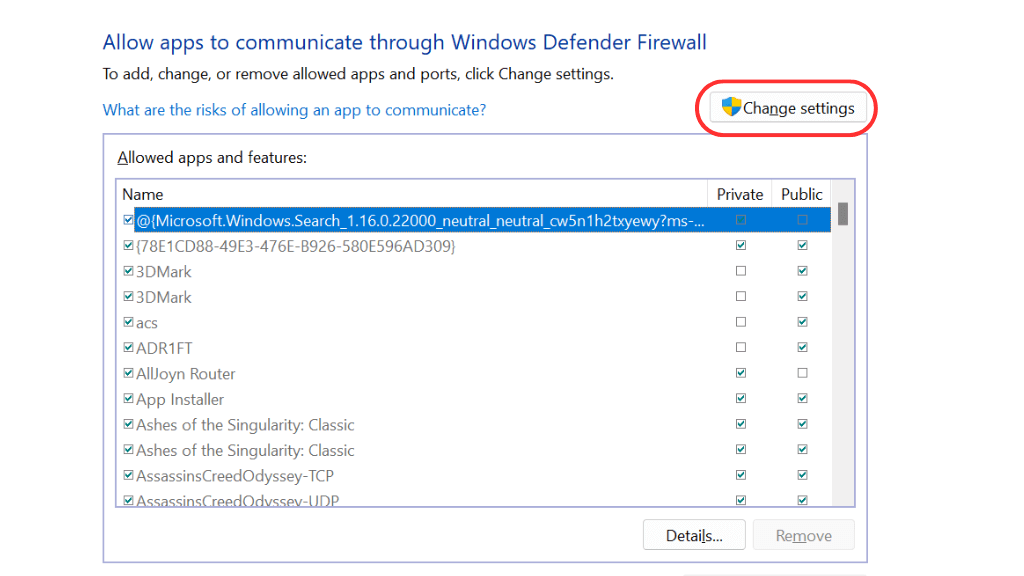This screenshot has height=576, width=1024.
Task: Click the Details... button
Action: tap(693, 536)
